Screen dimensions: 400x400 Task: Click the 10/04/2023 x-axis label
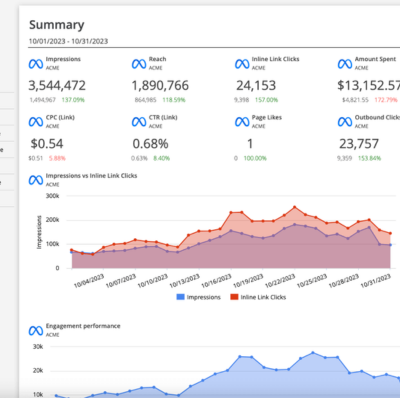(x=89, y=281)
